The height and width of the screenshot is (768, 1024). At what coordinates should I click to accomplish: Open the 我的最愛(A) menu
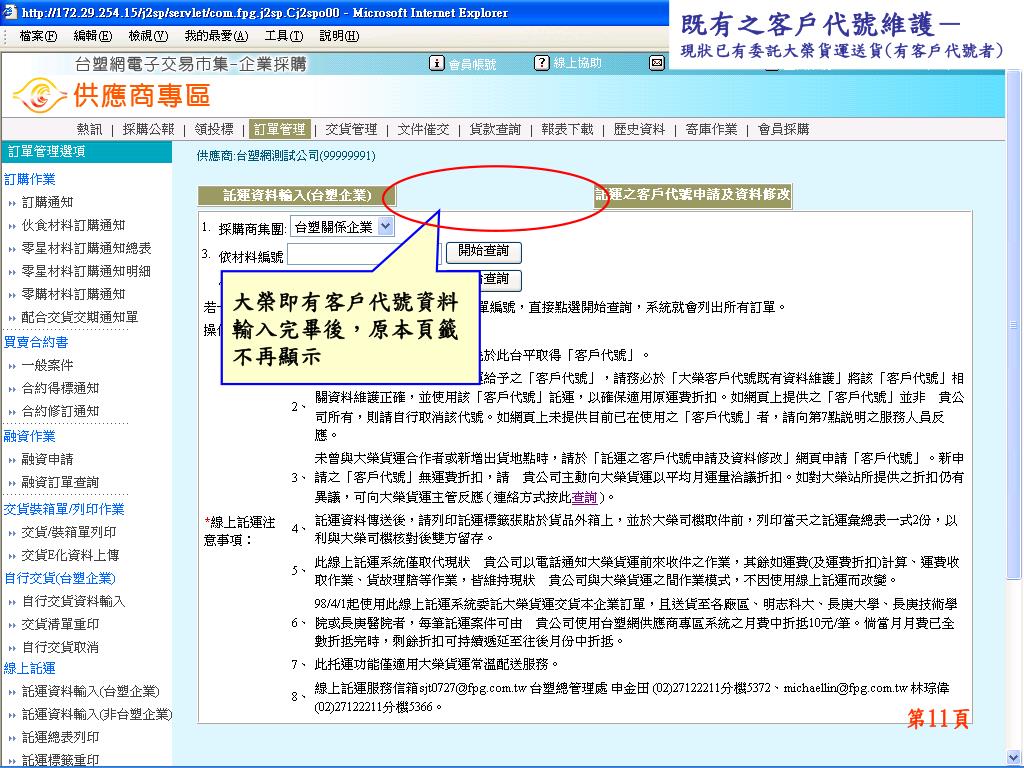pos(216,35)
